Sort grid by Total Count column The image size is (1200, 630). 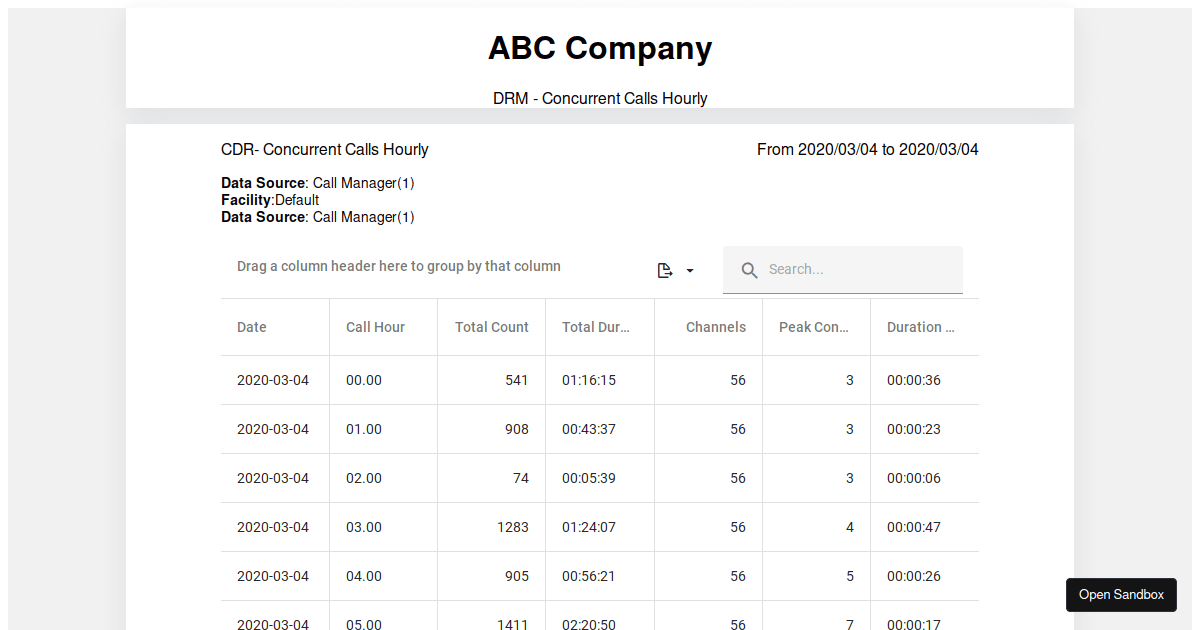(x=491, y=327)
